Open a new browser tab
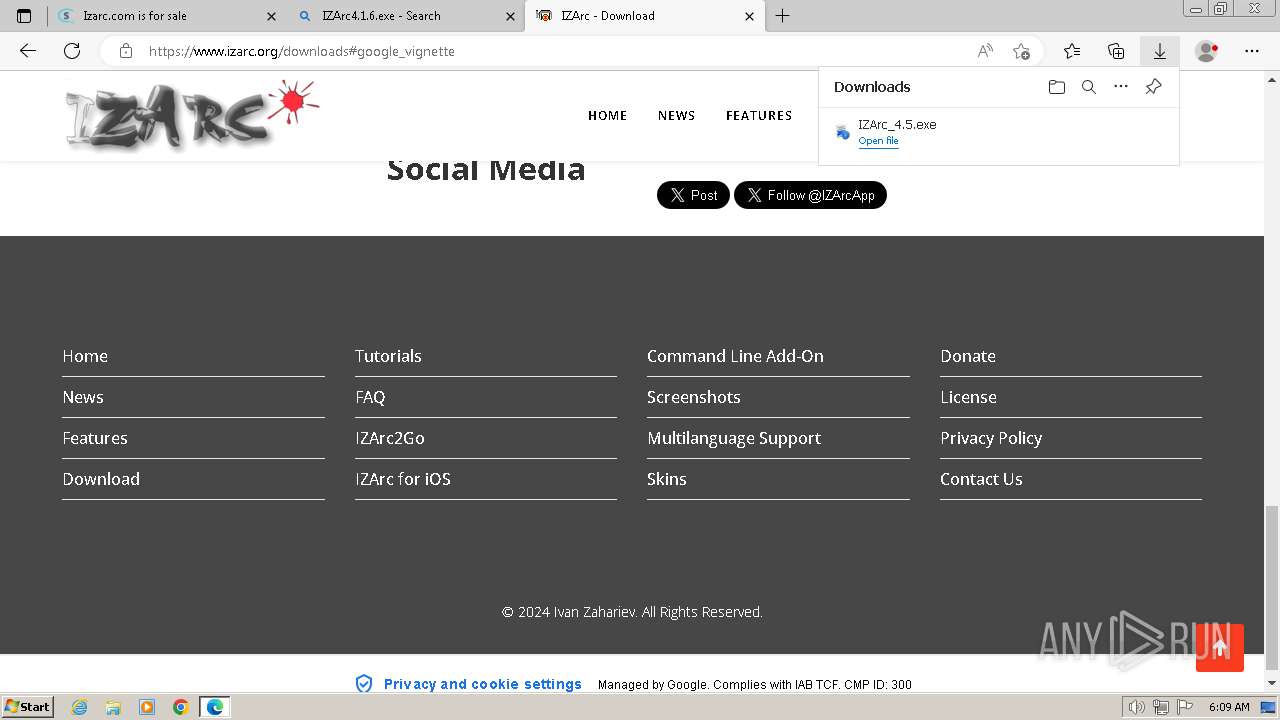 tap(783, 16)
